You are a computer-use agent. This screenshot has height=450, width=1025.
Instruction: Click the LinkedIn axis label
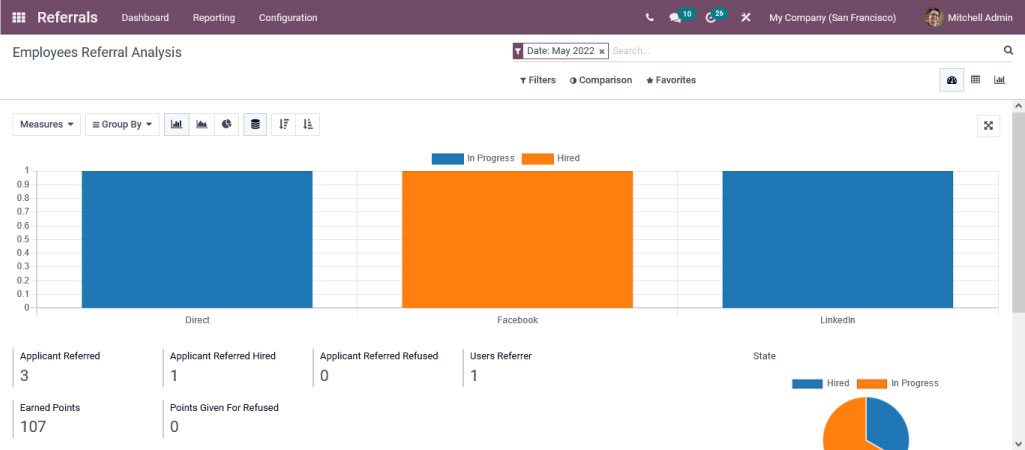pos(837,320)
